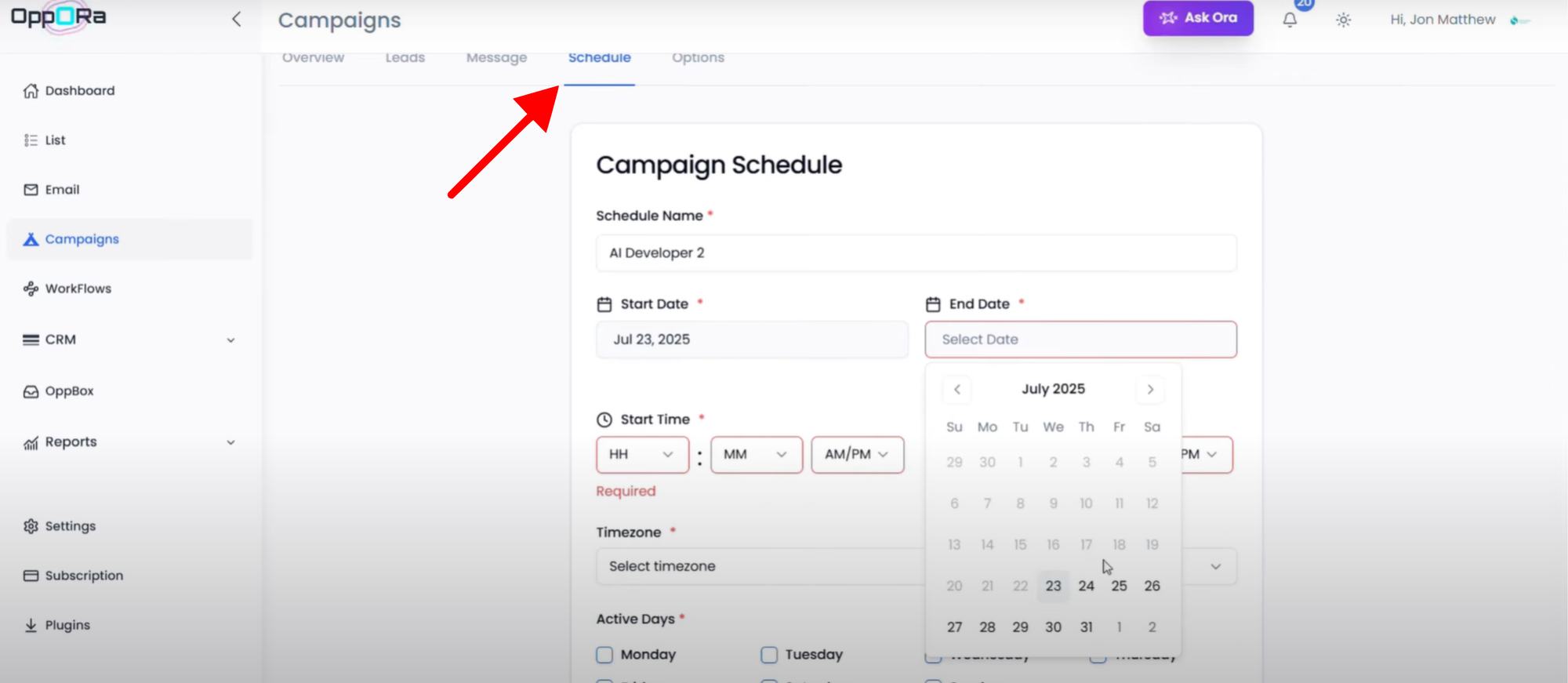Click the notification bell icon
The image size is (1568, 683).
[x=1290, y=20]
